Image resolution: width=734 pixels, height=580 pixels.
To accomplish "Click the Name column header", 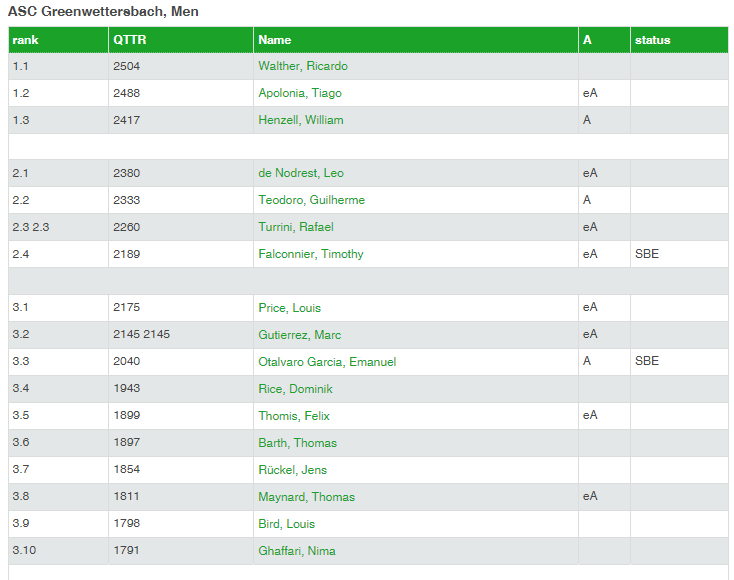I will 416,40.
